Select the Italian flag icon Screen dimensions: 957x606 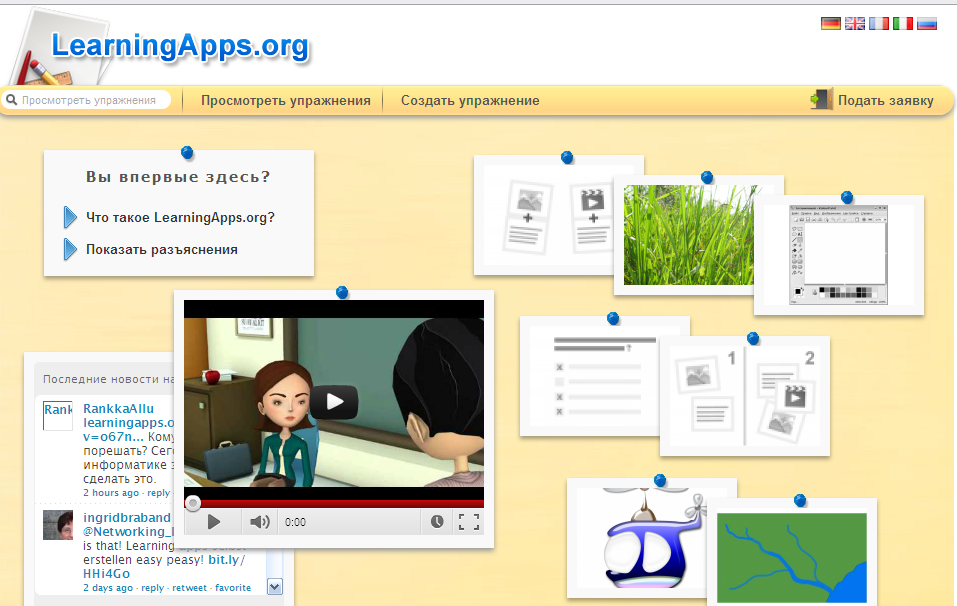click(902, 22)
